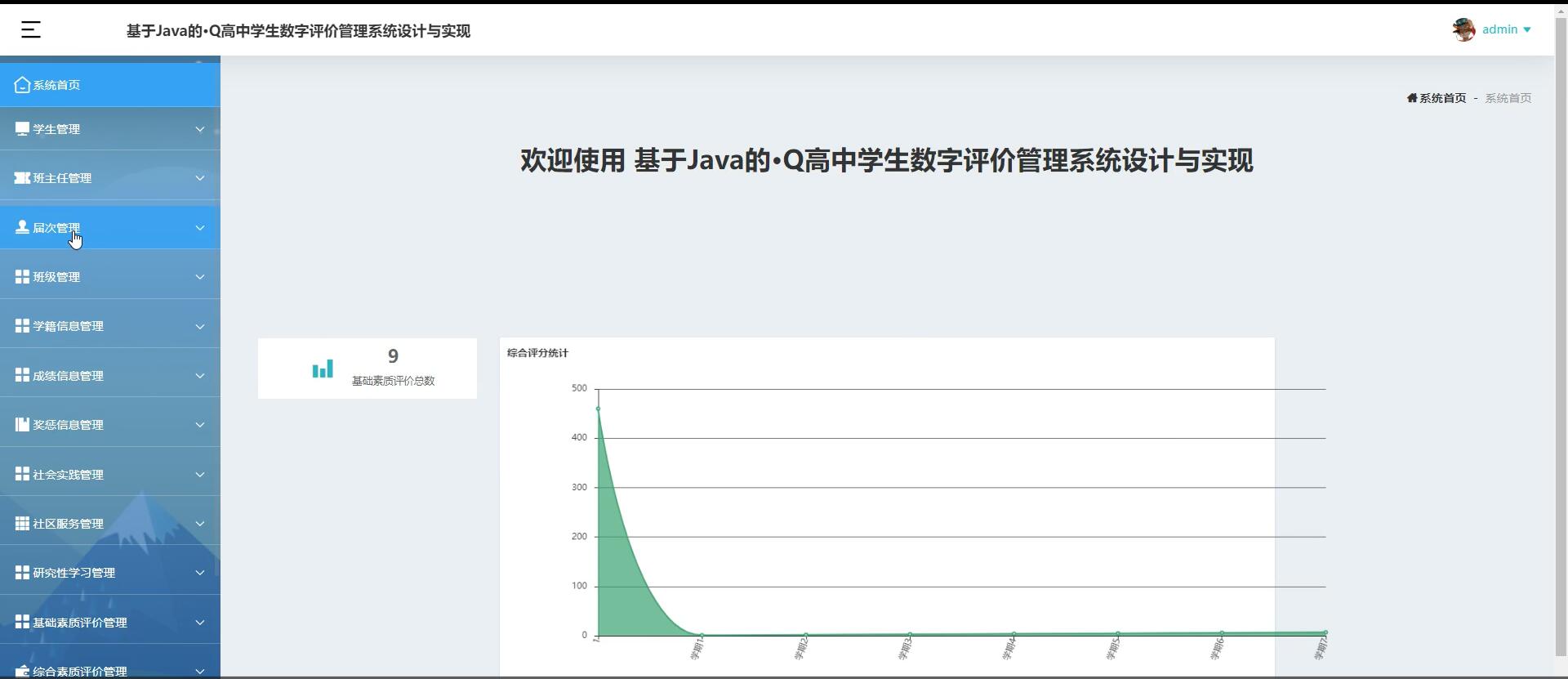Click the grid icon beside 成绩信息管理

click(22, 375)
